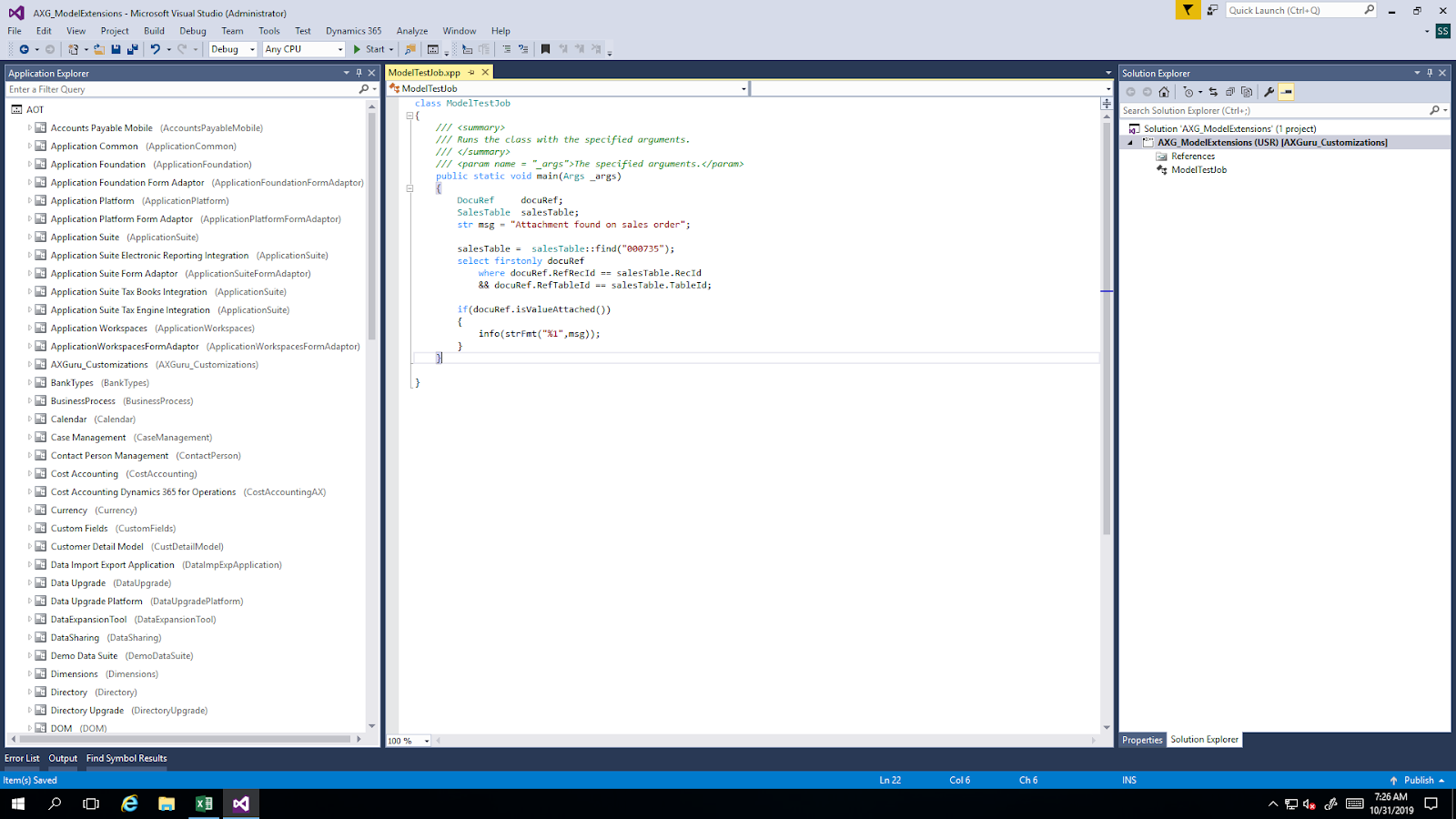The height and width of the screenshot is (819, 1456).
Task: Sync with Active Document in Solution Explorer
Action: coord(1213,92)
